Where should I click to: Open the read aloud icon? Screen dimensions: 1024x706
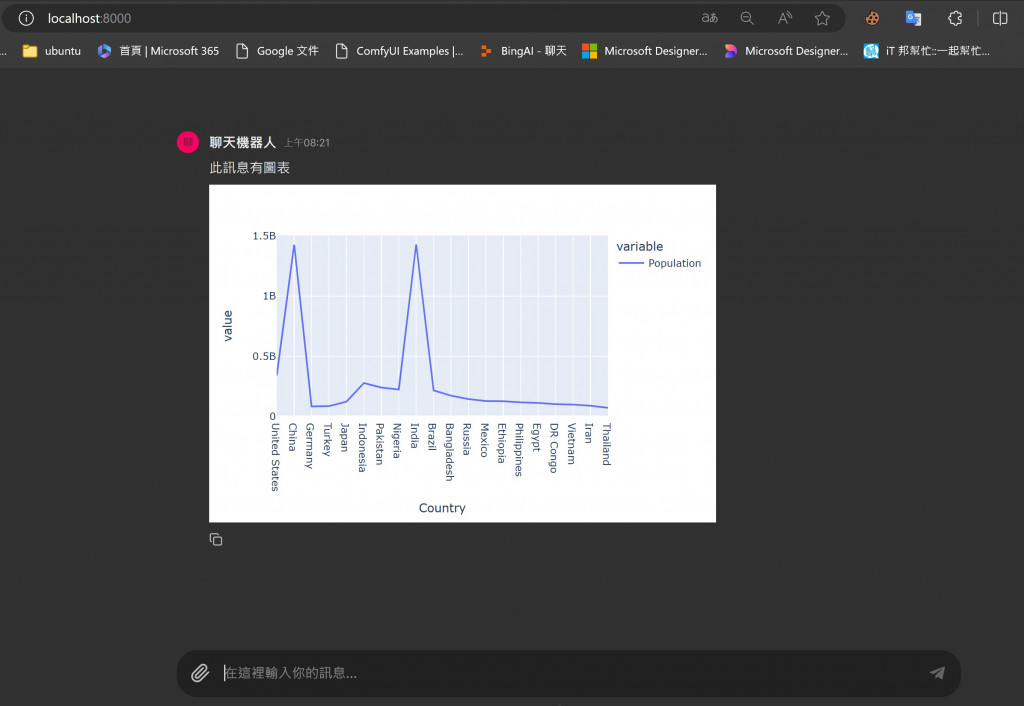(x=784, y=18)
